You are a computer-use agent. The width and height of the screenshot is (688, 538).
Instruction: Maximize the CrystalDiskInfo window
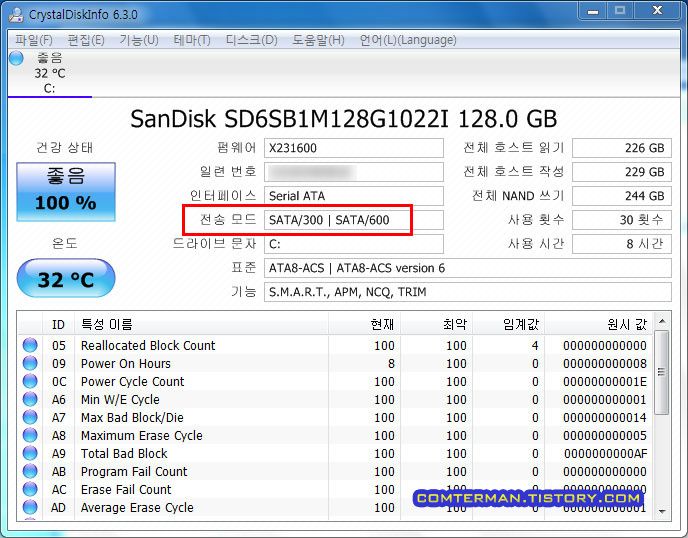click(620, 11)
